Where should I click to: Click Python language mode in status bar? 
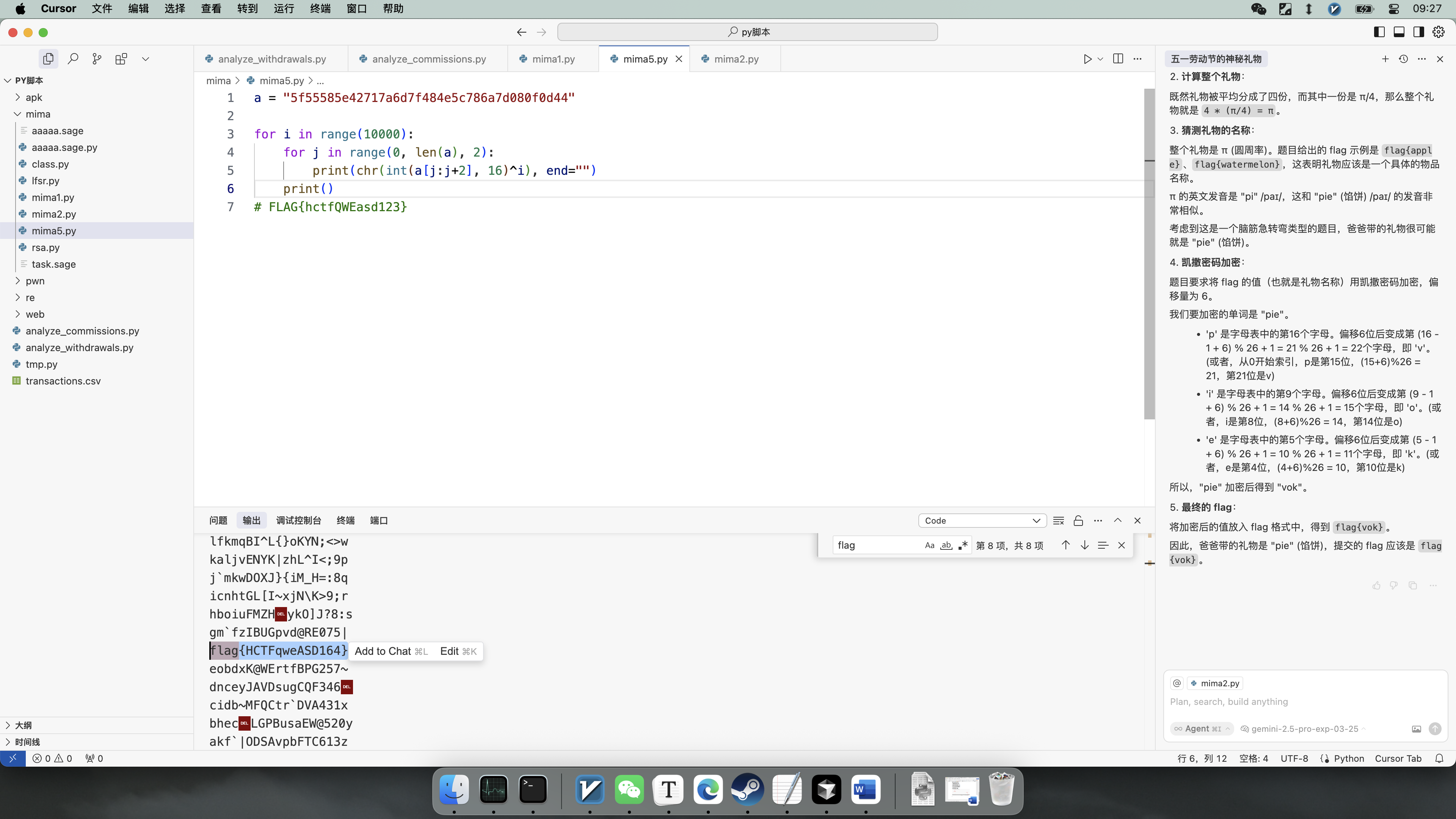1349,758
